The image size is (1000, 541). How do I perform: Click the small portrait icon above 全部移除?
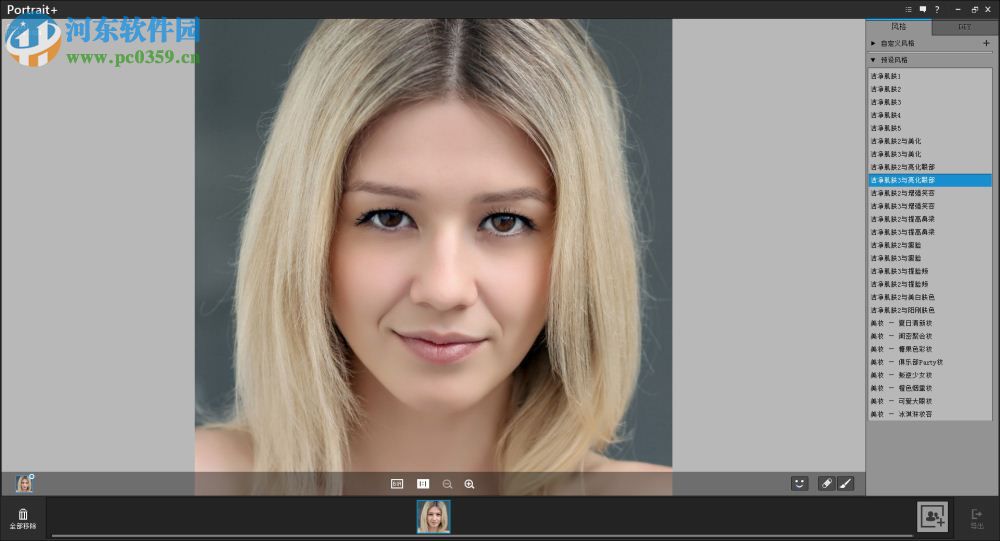[x=24, y=484]
